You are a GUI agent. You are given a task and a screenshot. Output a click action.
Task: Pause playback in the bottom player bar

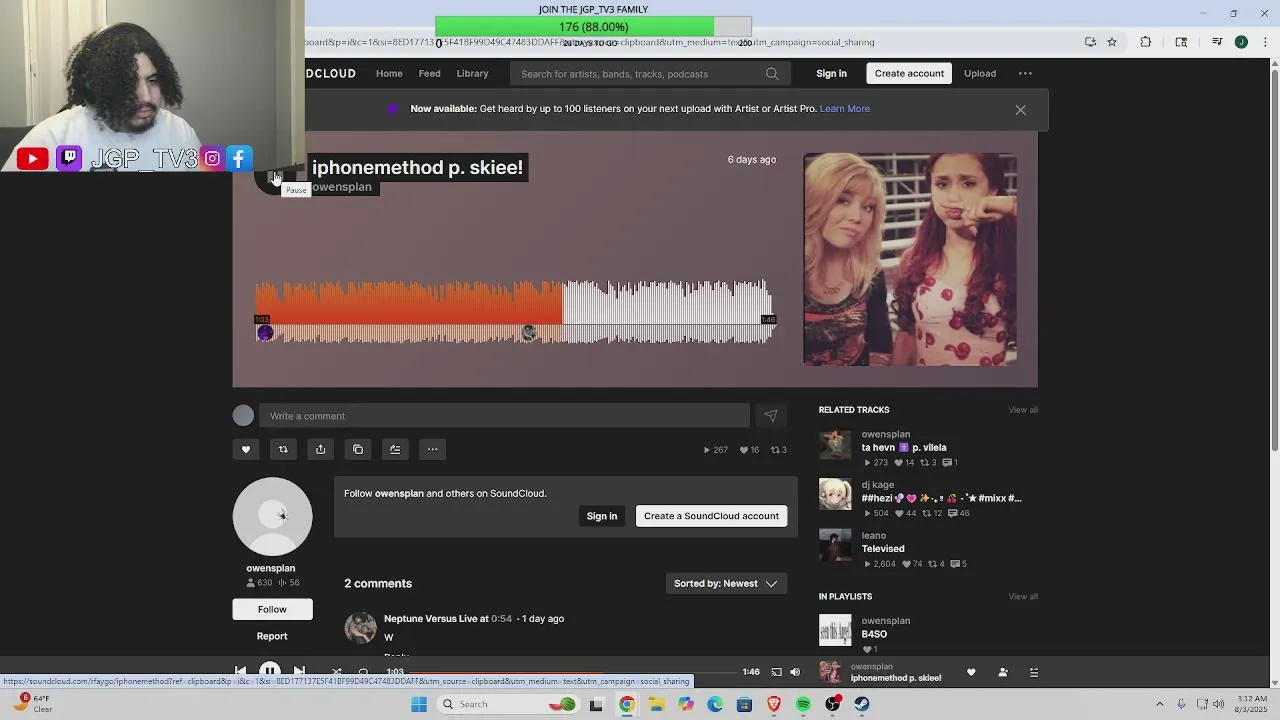tap(270, 671)
